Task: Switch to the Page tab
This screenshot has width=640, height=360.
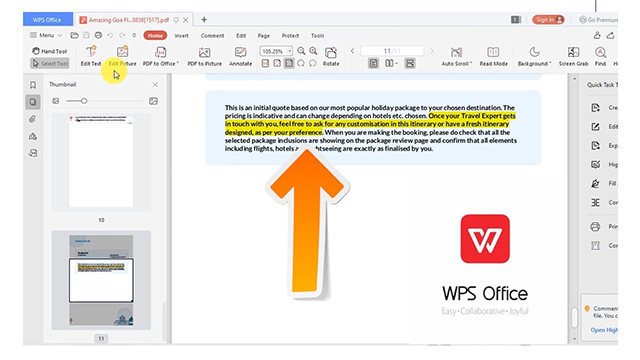Action: click(x=264, y=36)
